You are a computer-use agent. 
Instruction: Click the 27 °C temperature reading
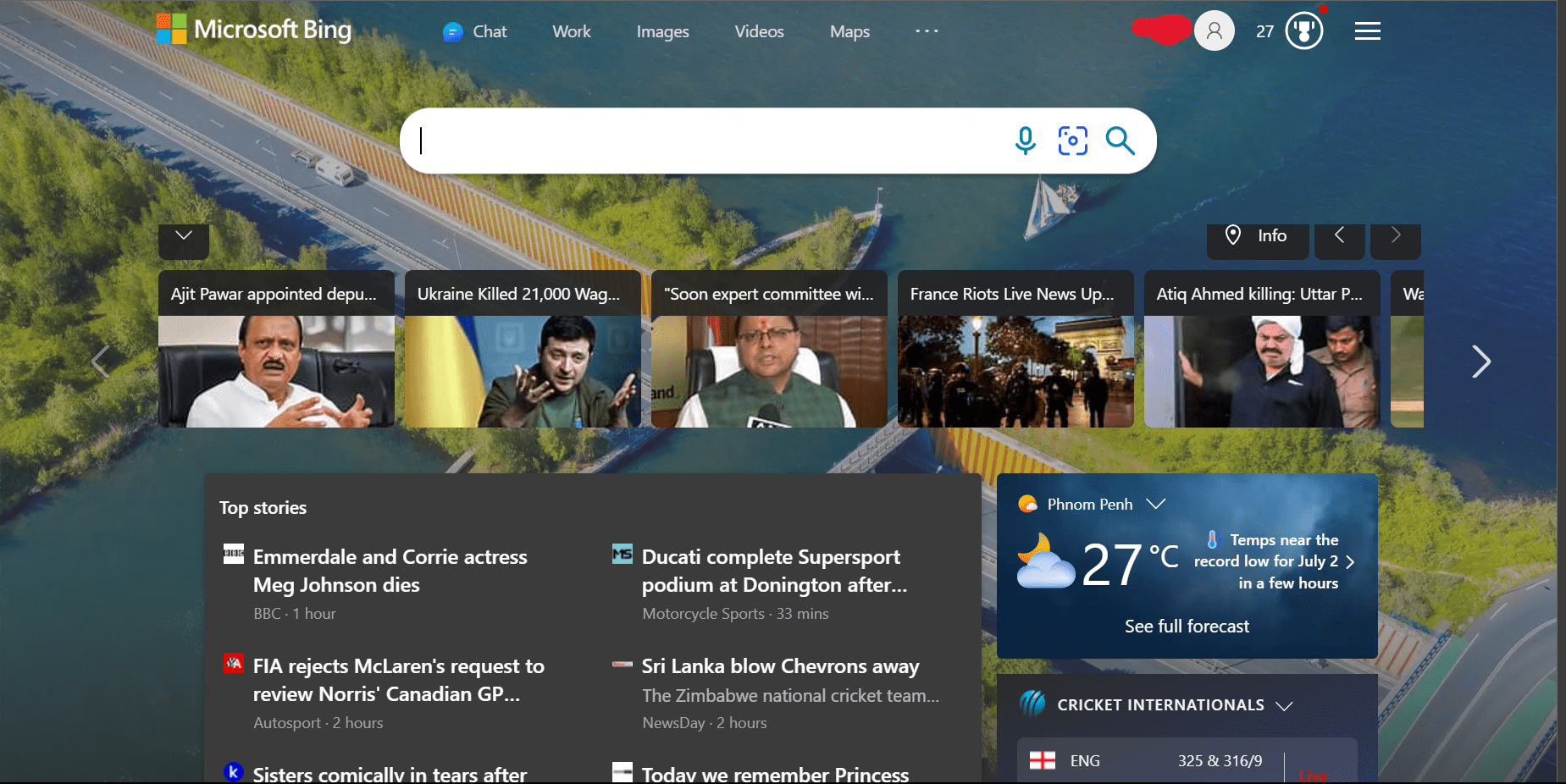pos(1130,564)
